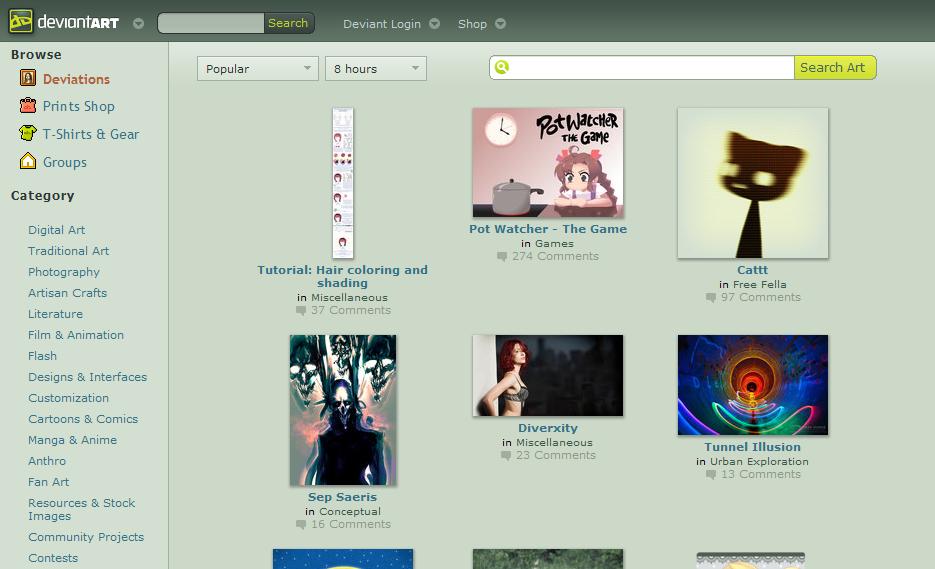Click the Urban Exploration category link
Screen dimensions: 935x569
(759, 461)
